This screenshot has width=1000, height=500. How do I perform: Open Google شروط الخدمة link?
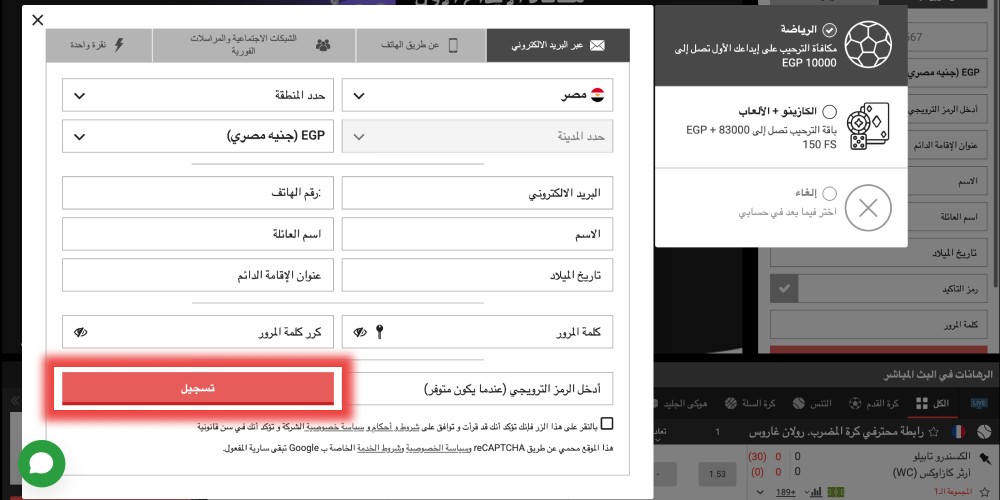point(380,448)
